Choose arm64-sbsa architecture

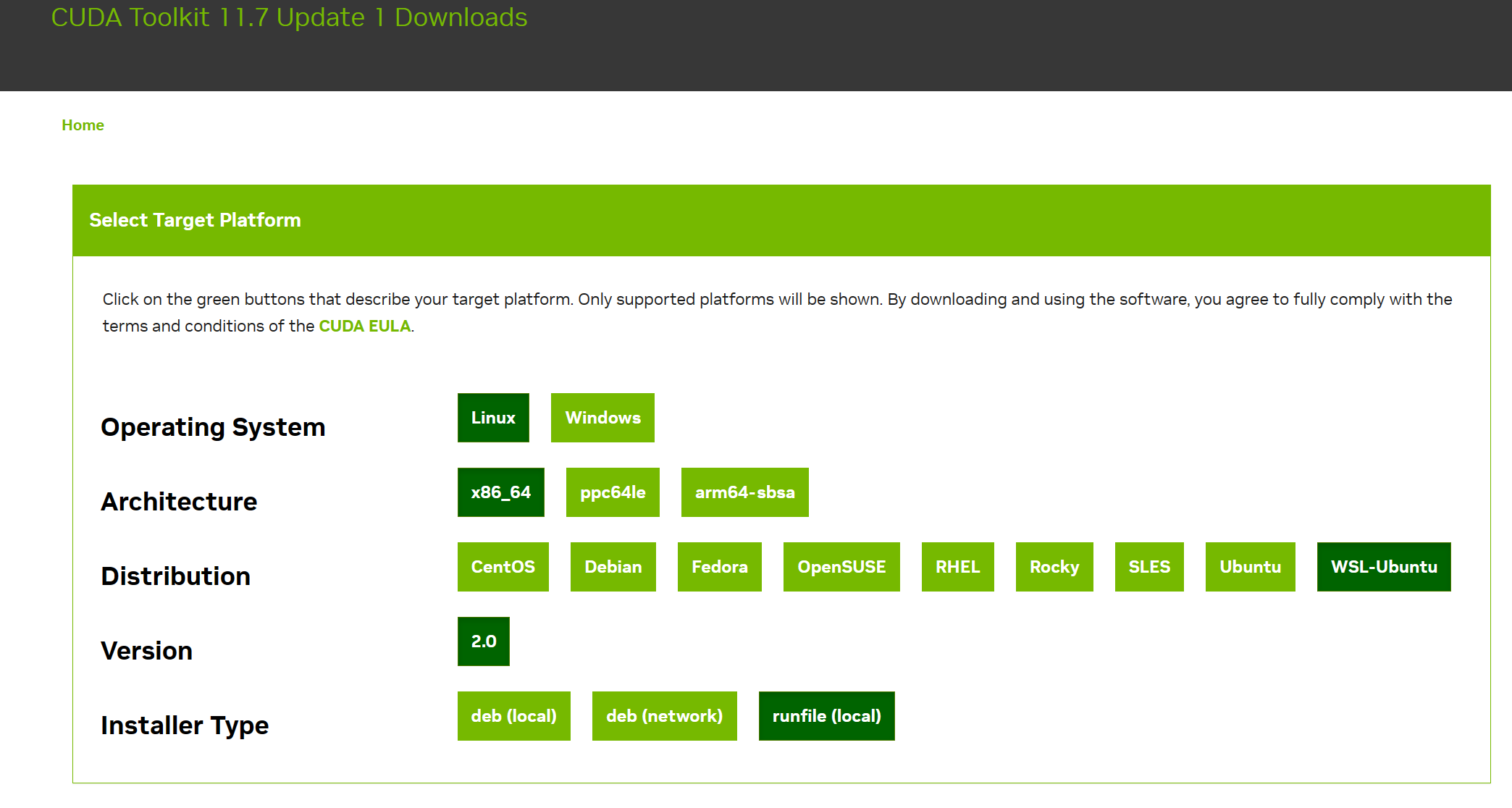[744, 492]
